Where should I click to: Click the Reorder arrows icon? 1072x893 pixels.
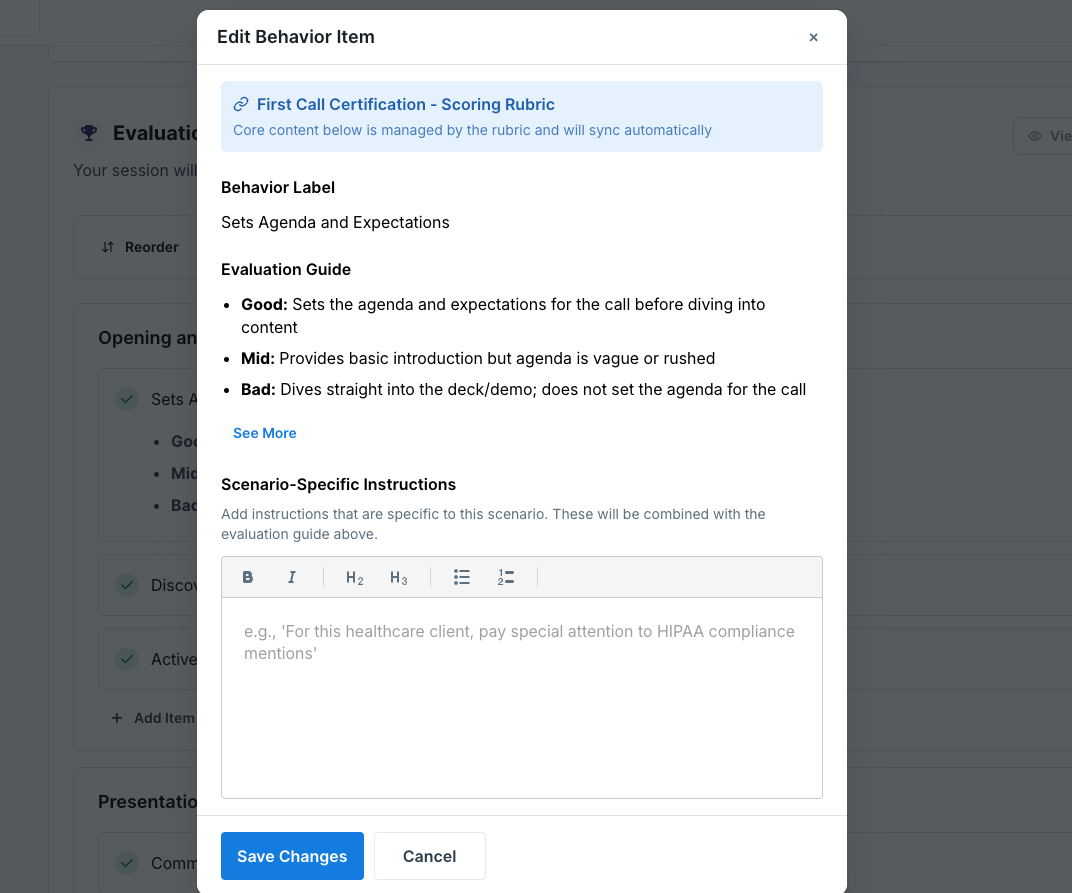pyautogui.click(x=107, y=247)
